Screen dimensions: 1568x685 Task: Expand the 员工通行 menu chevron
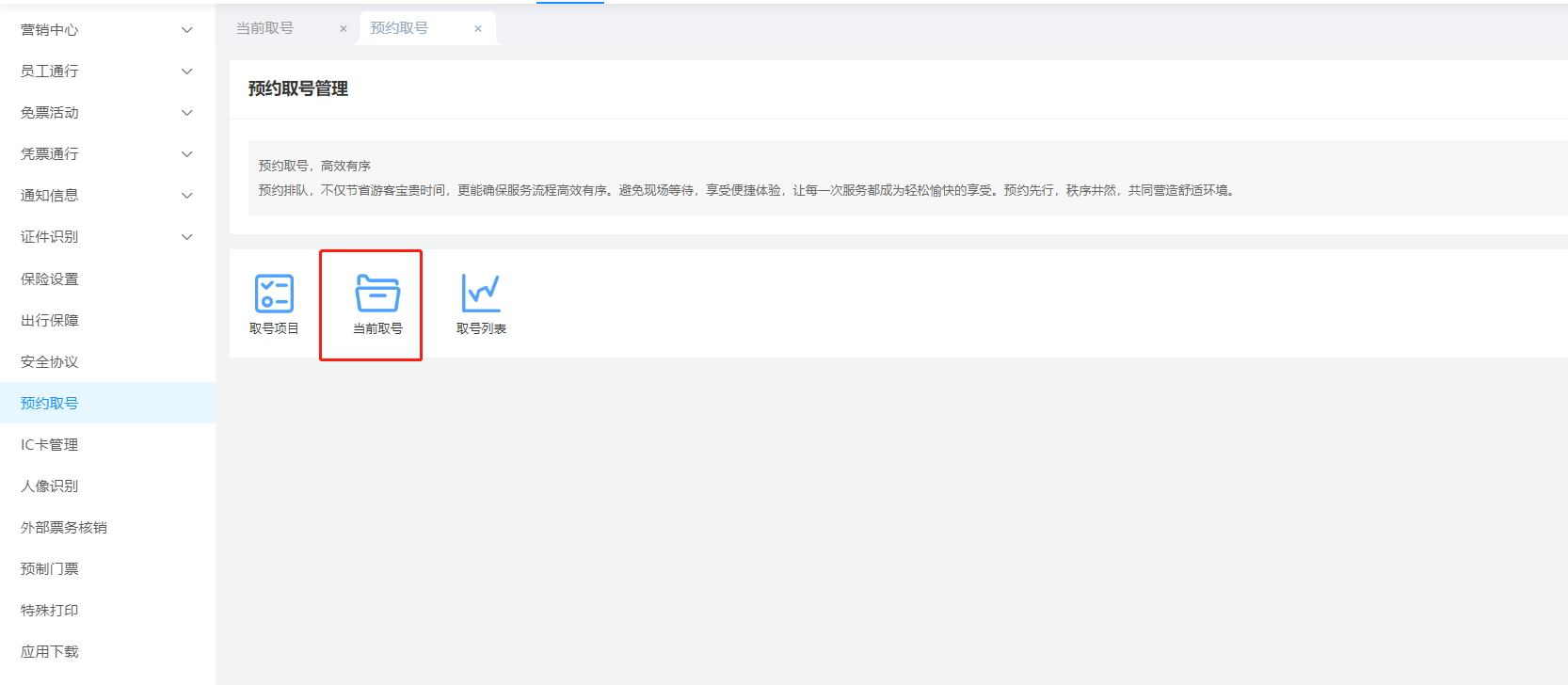tap(186, 72)
